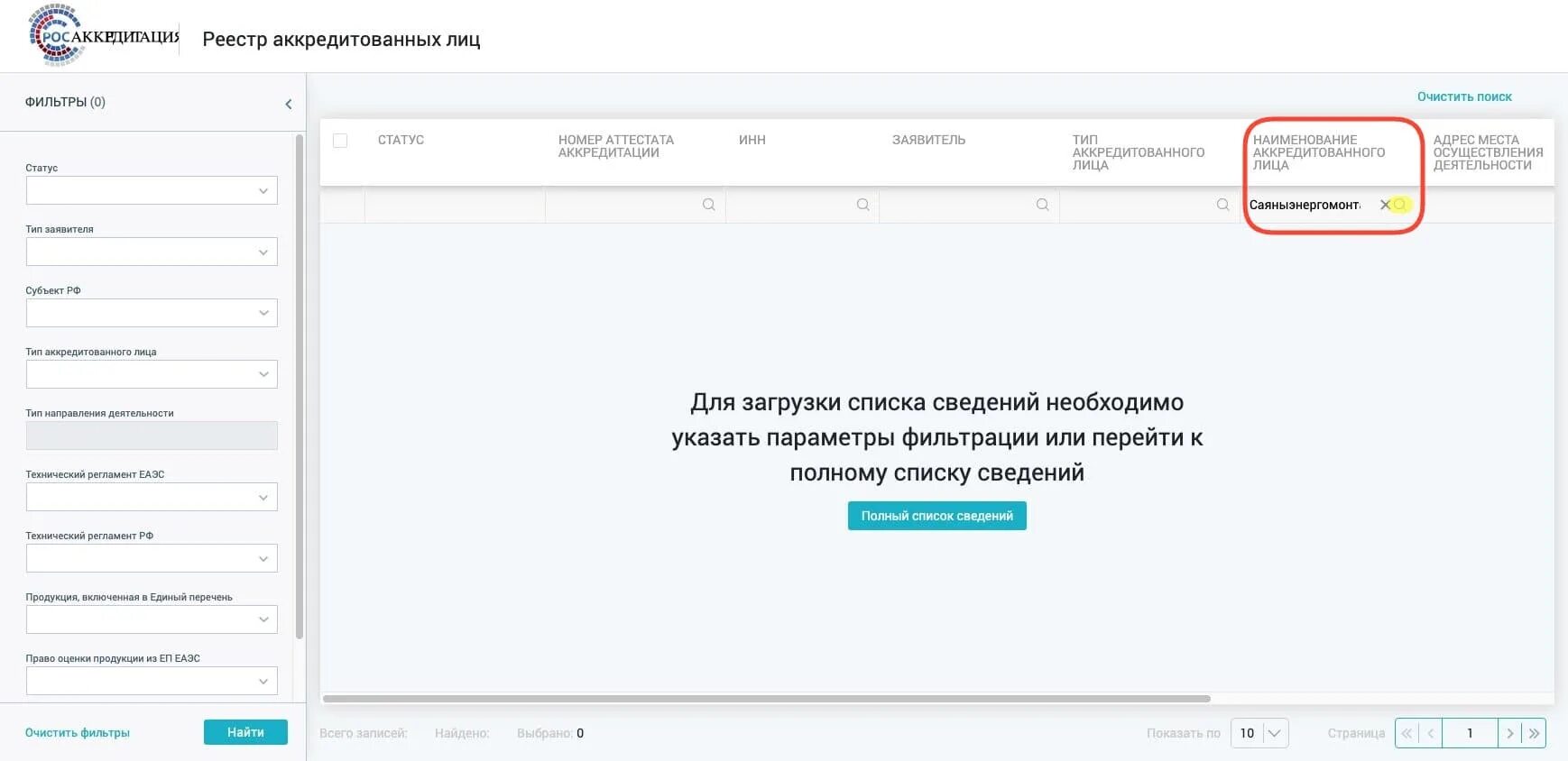Screen dimensions: 1568x761
Task: Collapse the filters panel with the chevron
Action: 289,104
